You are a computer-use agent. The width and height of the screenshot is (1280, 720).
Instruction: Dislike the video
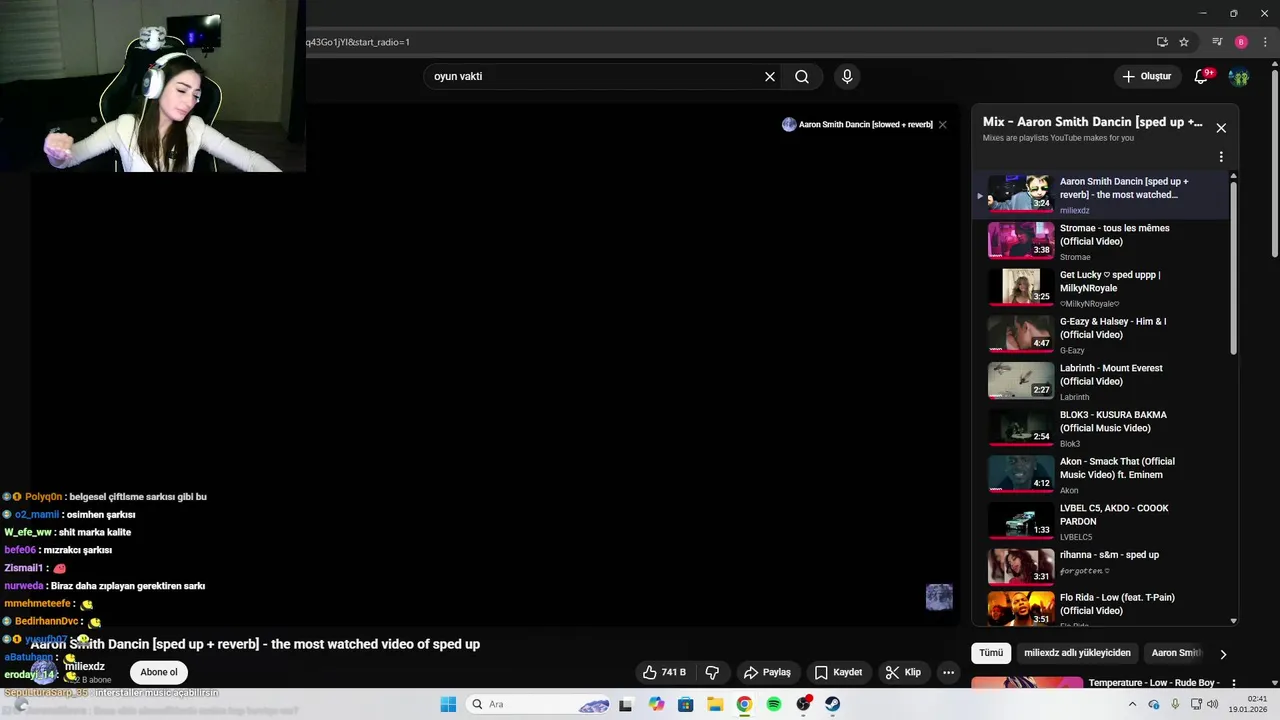click(x=713, y=672)
